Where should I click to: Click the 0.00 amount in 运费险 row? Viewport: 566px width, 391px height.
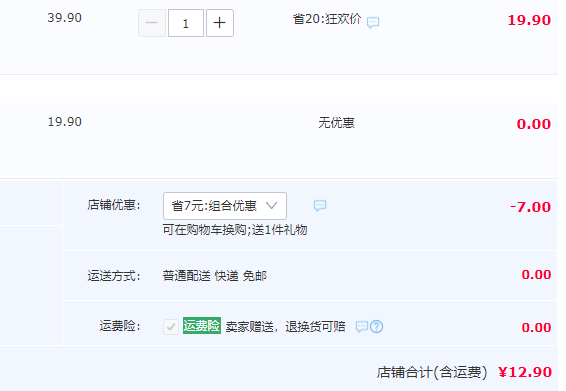coord(536,328)
